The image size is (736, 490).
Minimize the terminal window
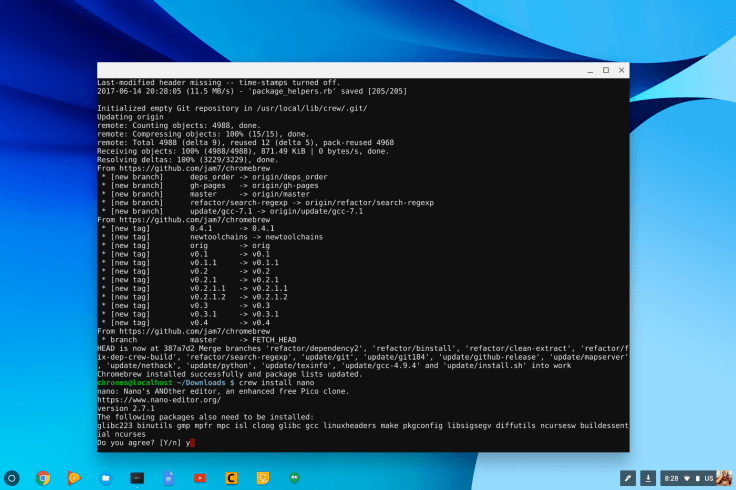click(590, 70)
